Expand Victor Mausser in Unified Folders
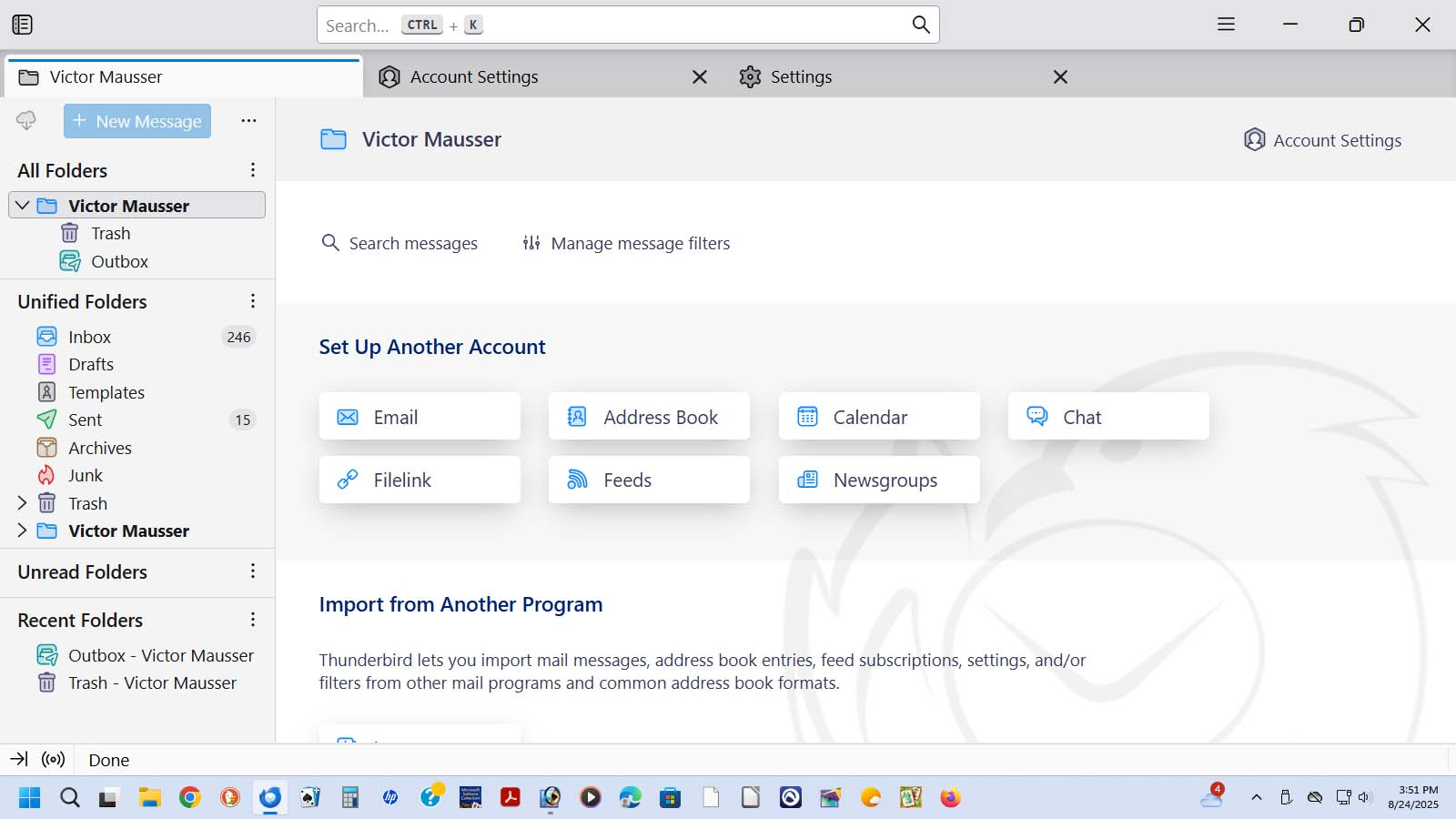Viewport: 1456px width, 819px height. tap(23, 531)
